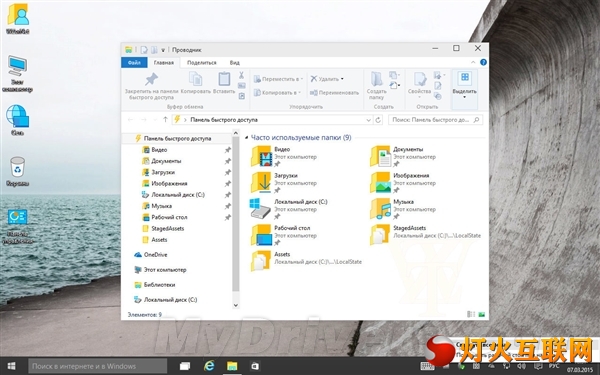The image size is (600, 375).
Task: Select Документы in the navigation pane
Action: click(166, 161)
